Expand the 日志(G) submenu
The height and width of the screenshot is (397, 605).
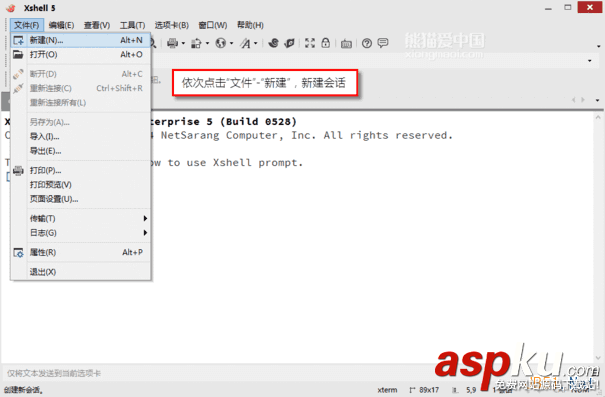pyautogui.click(x=81, y=233)
